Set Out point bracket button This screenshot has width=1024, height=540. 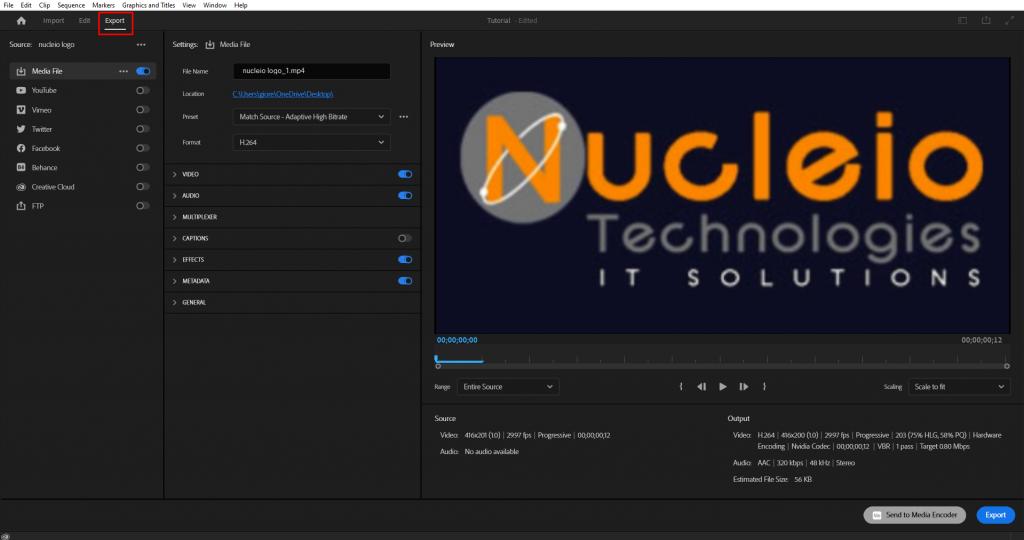764,387
